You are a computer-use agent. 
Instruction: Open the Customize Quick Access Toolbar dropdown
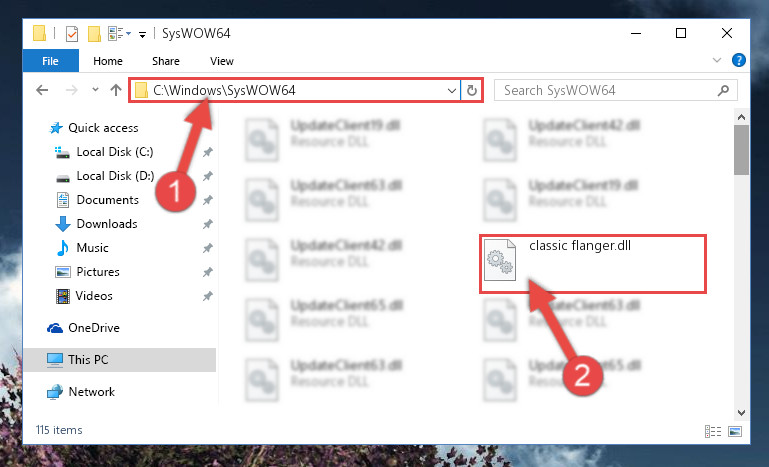(x=142, y=34)
